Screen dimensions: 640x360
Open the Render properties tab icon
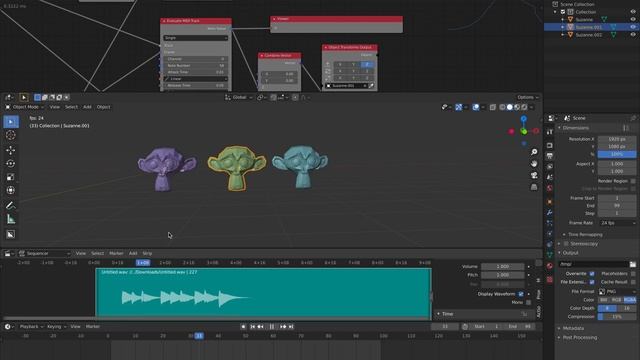click(550, 145)
